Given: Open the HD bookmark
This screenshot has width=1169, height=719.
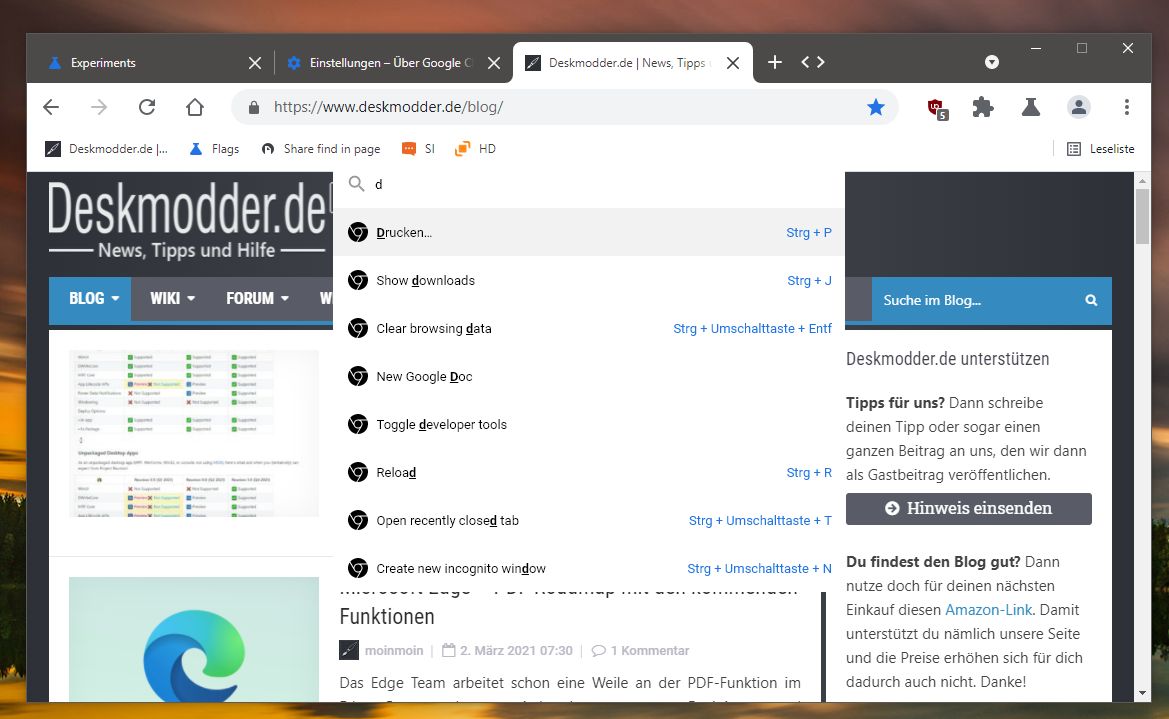Looking at the screenshot, I should click(476, 148).
